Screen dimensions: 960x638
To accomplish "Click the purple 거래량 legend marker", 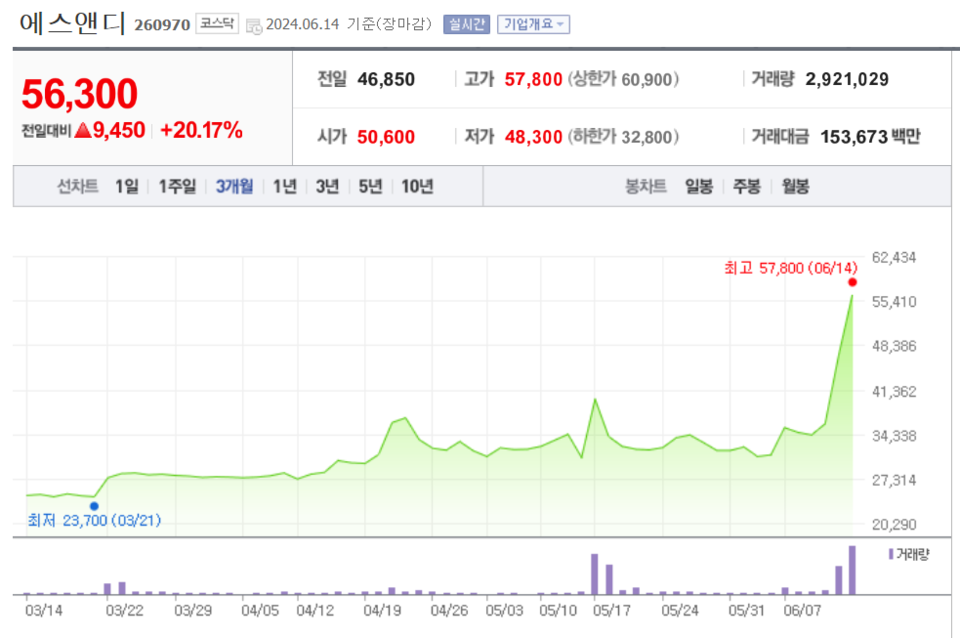I will point(891,553).
